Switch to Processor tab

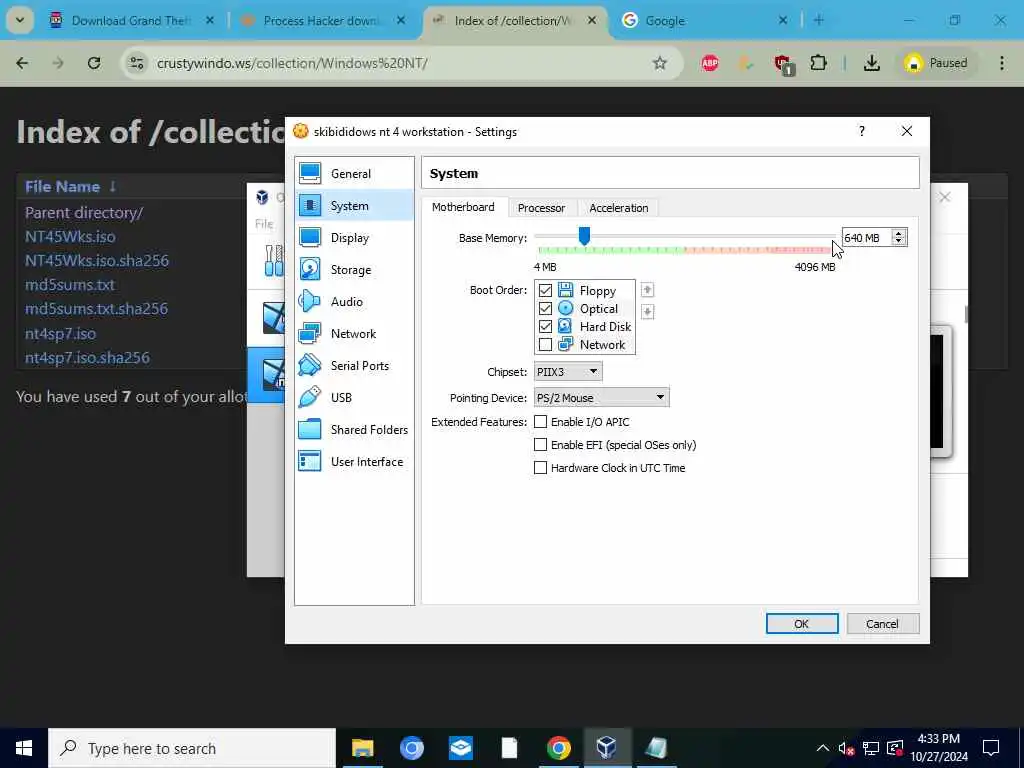[x=541, y=208]
